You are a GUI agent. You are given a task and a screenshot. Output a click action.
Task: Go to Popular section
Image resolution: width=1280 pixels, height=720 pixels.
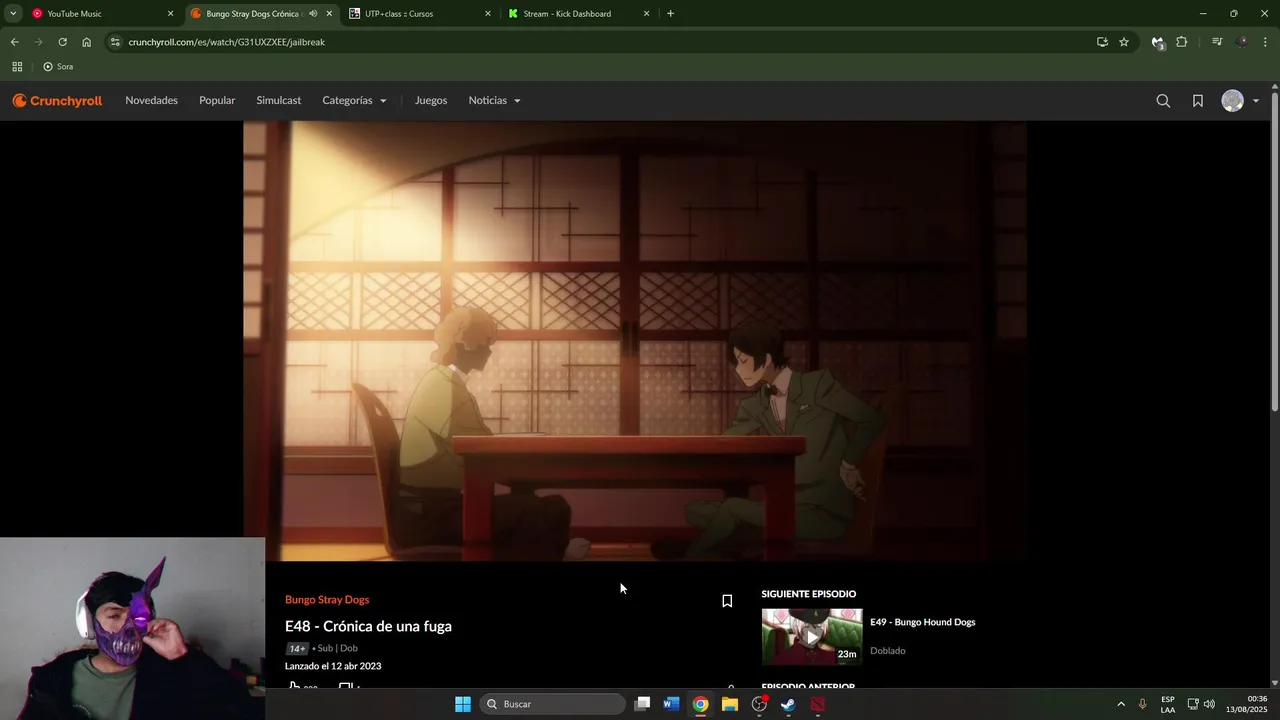tap(217, 101)
